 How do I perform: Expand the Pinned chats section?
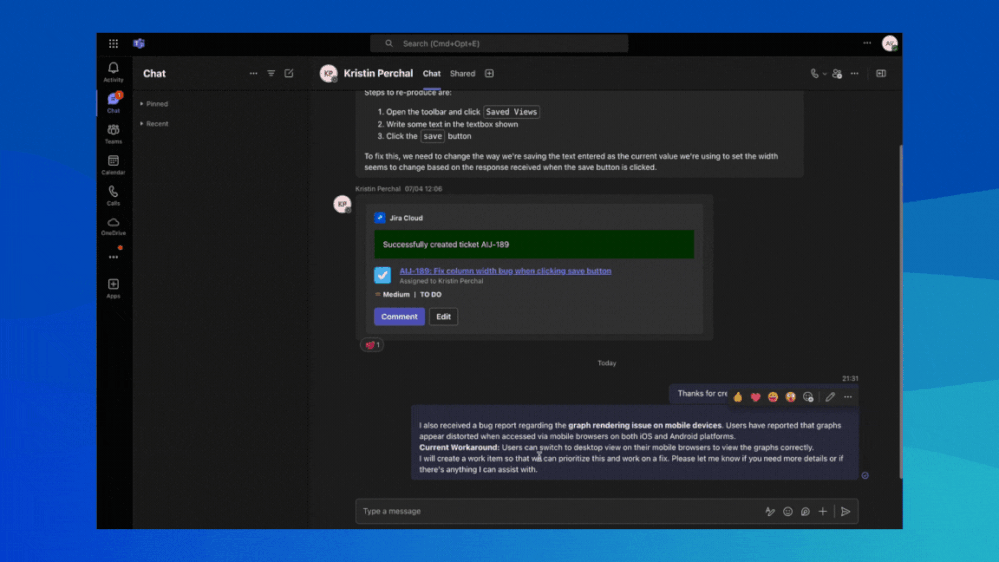(154, 104)
